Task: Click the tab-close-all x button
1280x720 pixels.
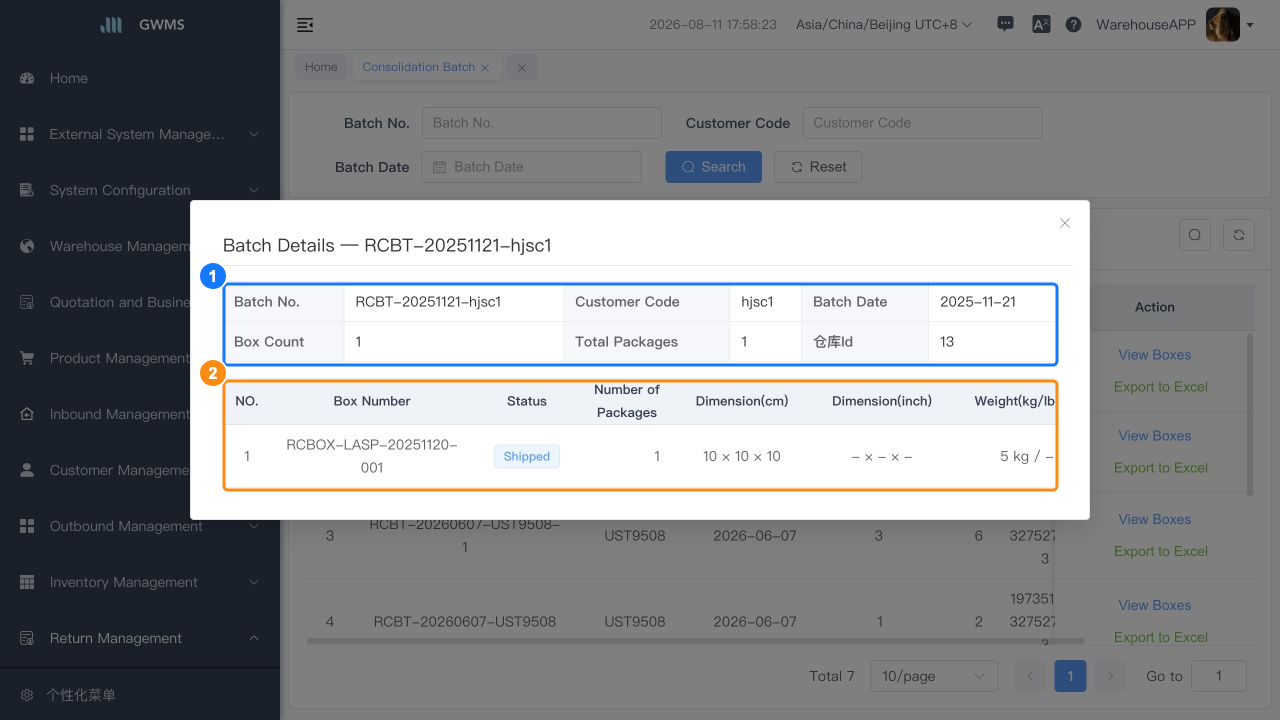Action: click(522, 67)
